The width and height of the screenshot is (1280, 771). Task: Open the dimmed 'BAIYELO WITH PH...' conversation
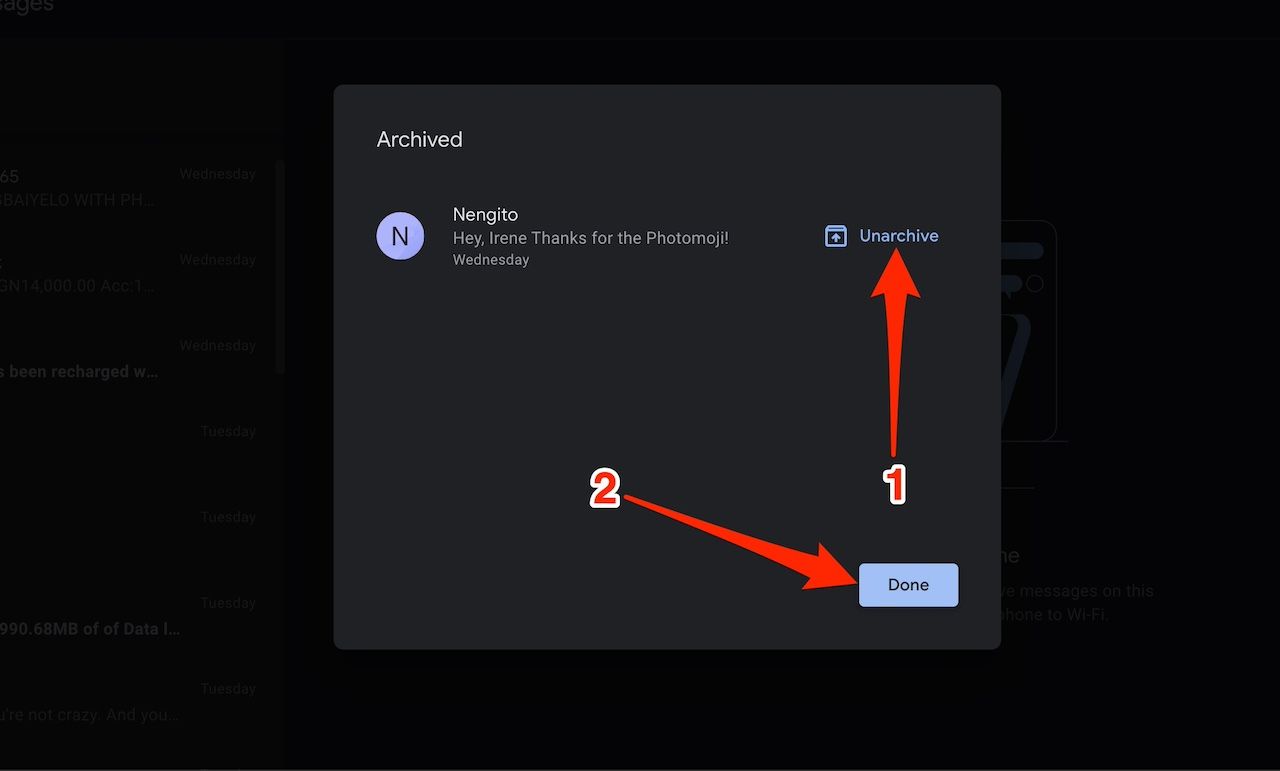pos(78,199)
